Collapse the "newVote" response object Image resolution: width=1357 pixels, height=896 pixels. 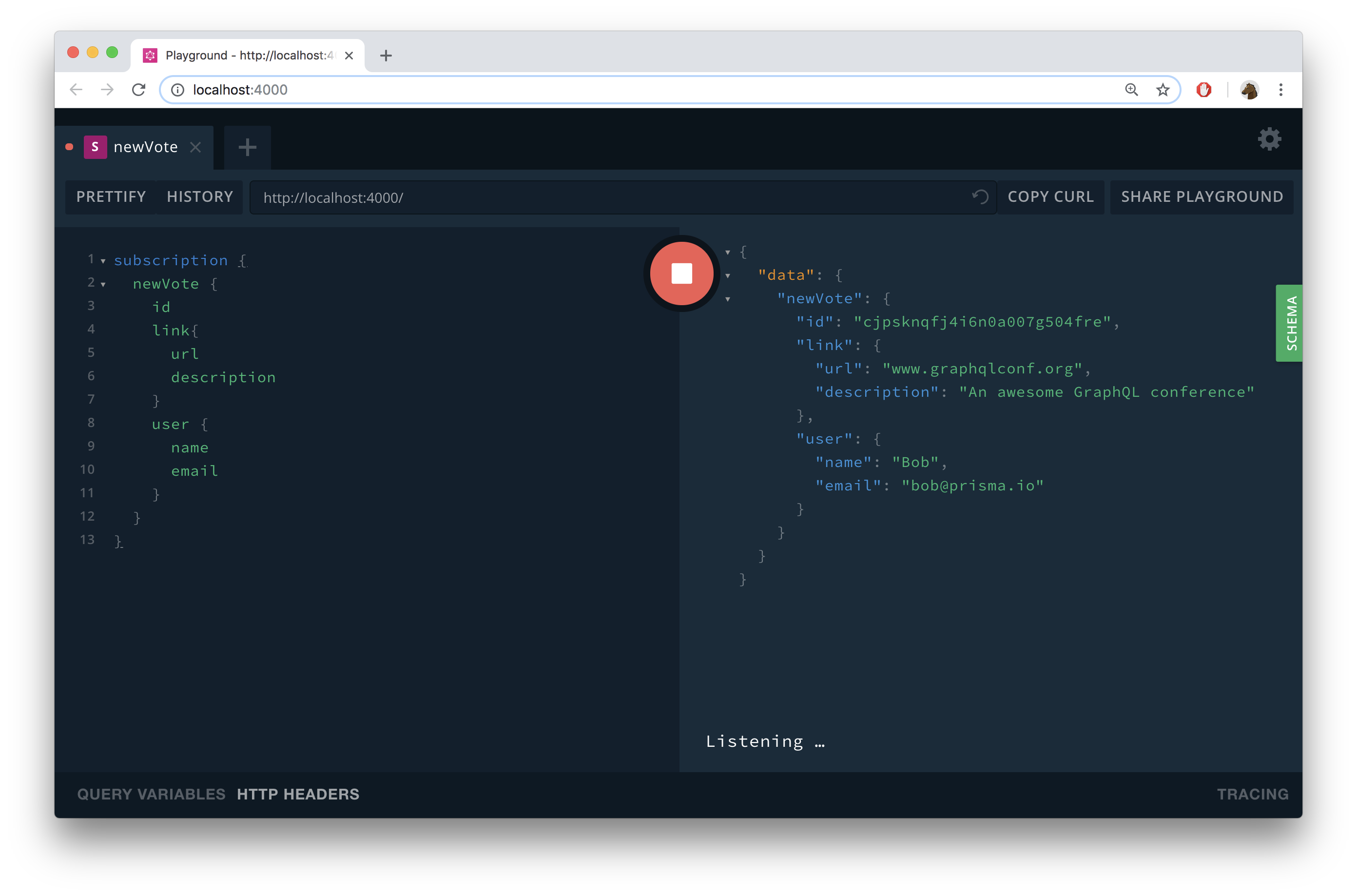tap(728, 299)
